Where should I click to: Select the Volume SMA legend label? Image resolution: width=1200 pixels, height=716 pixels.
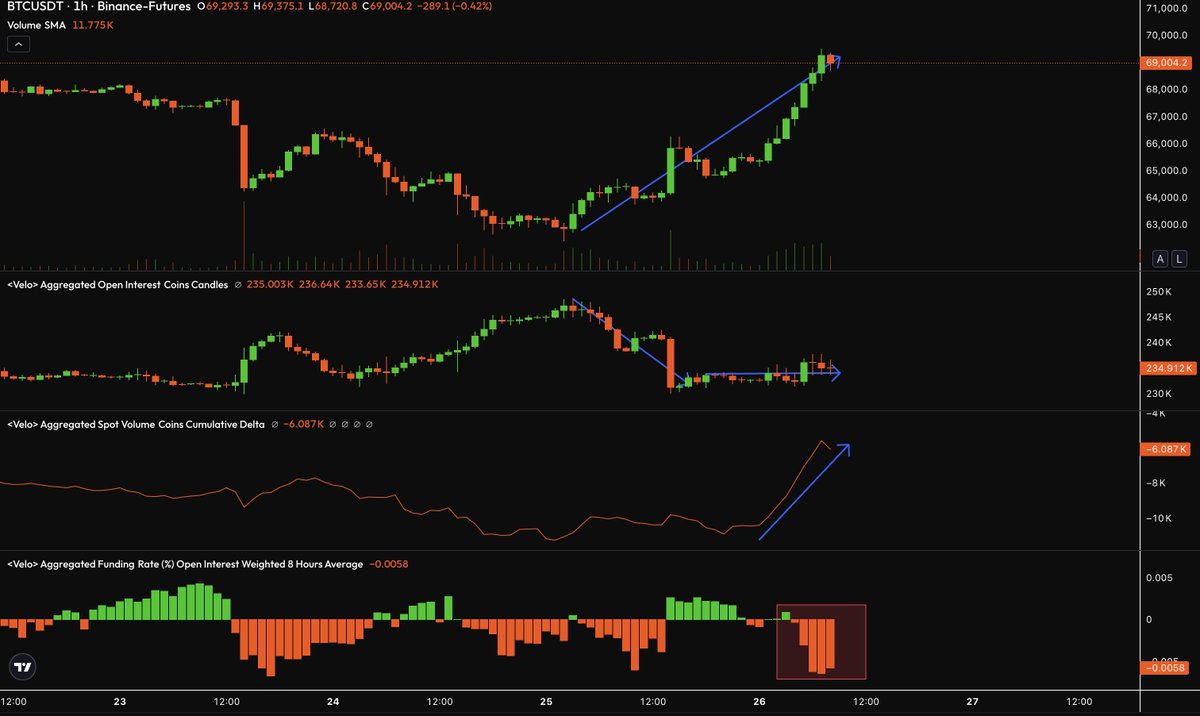[36, 24]
